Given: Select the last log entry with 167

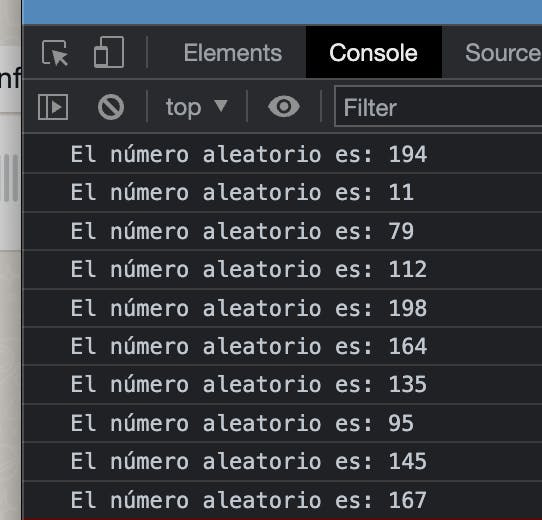Looking at the screenshot, I should coord(282,500).
